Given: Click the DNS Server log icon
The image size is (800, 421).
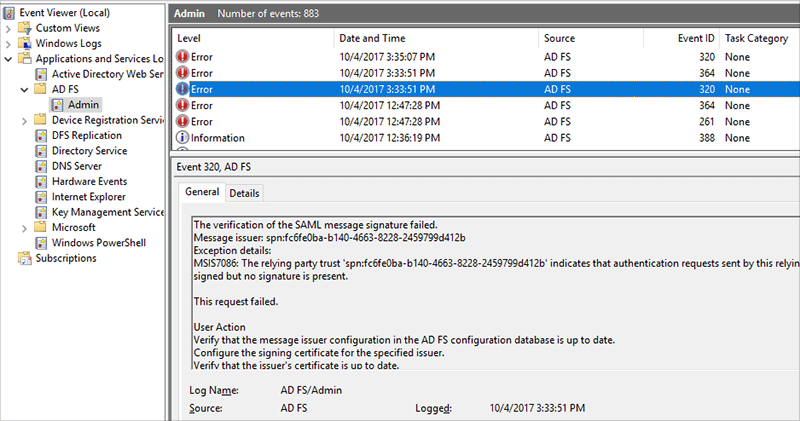Looking at the screenshot, I should pos(41,166).
